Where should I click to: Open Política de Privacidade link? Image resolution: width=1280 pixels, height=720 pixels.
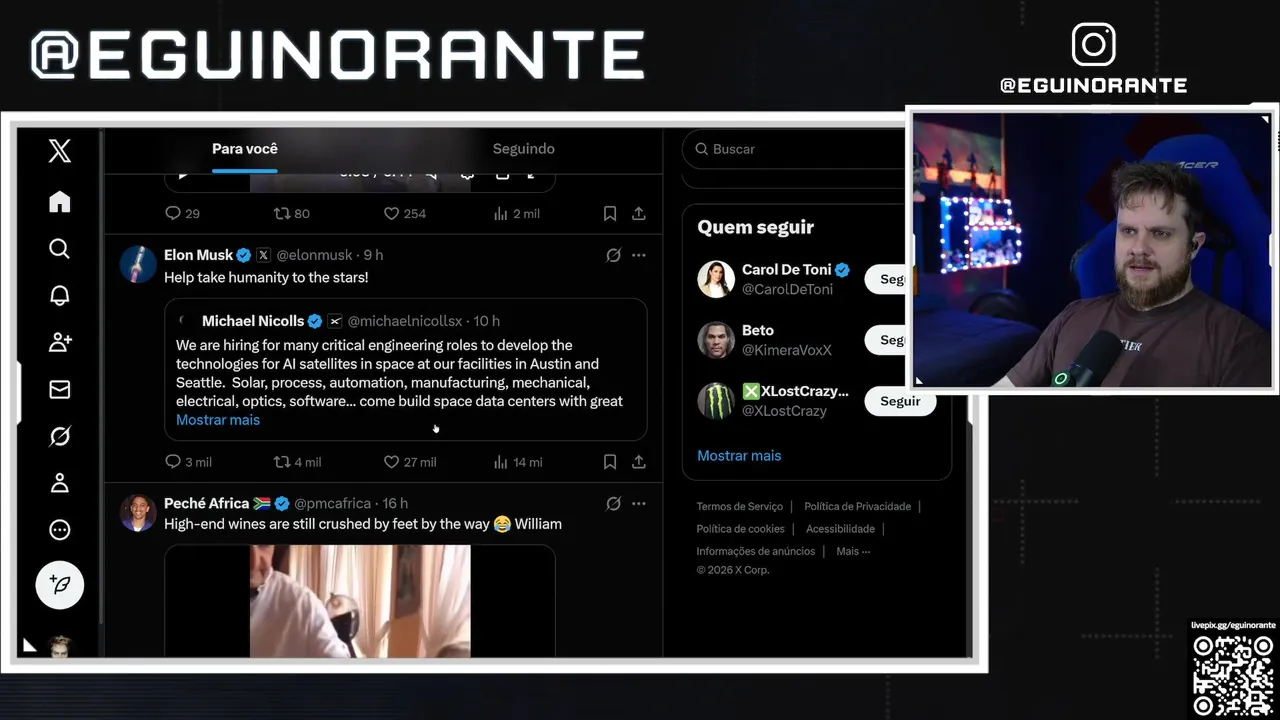tap(857, 507)
